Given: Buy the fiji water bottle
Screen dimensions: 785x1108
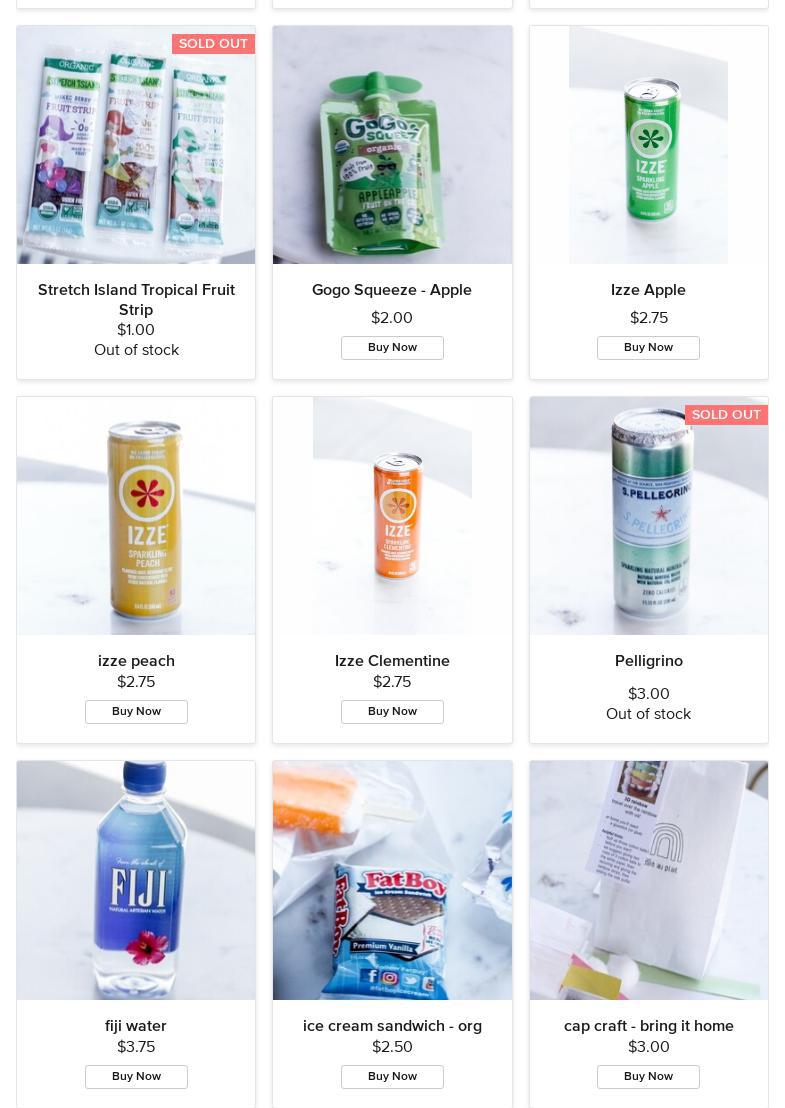Looking at the screenshot, I should 136,1076.
